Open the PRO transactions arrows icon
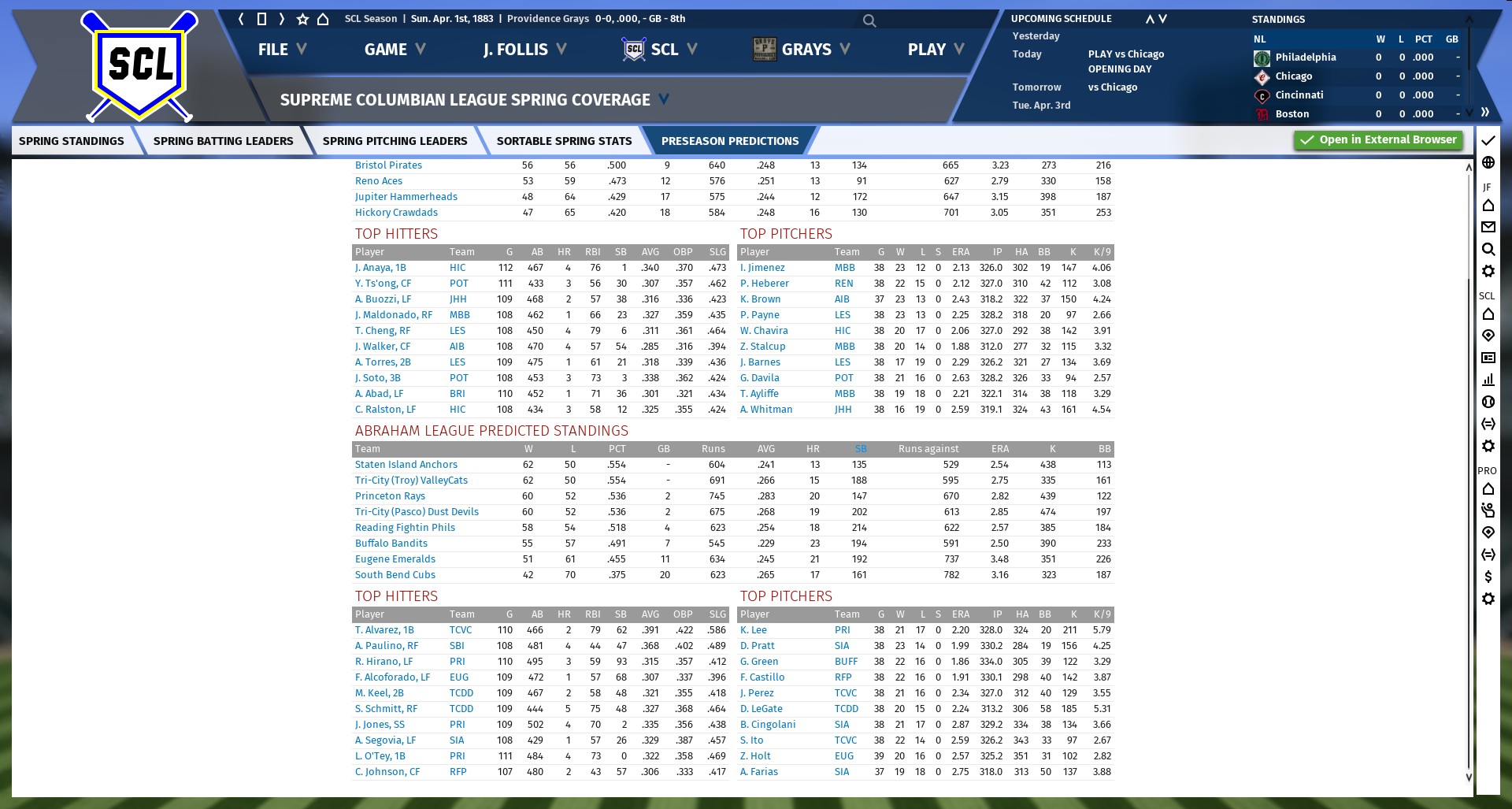Viewport: 1512px width, 809px height. pos(1488,555)
